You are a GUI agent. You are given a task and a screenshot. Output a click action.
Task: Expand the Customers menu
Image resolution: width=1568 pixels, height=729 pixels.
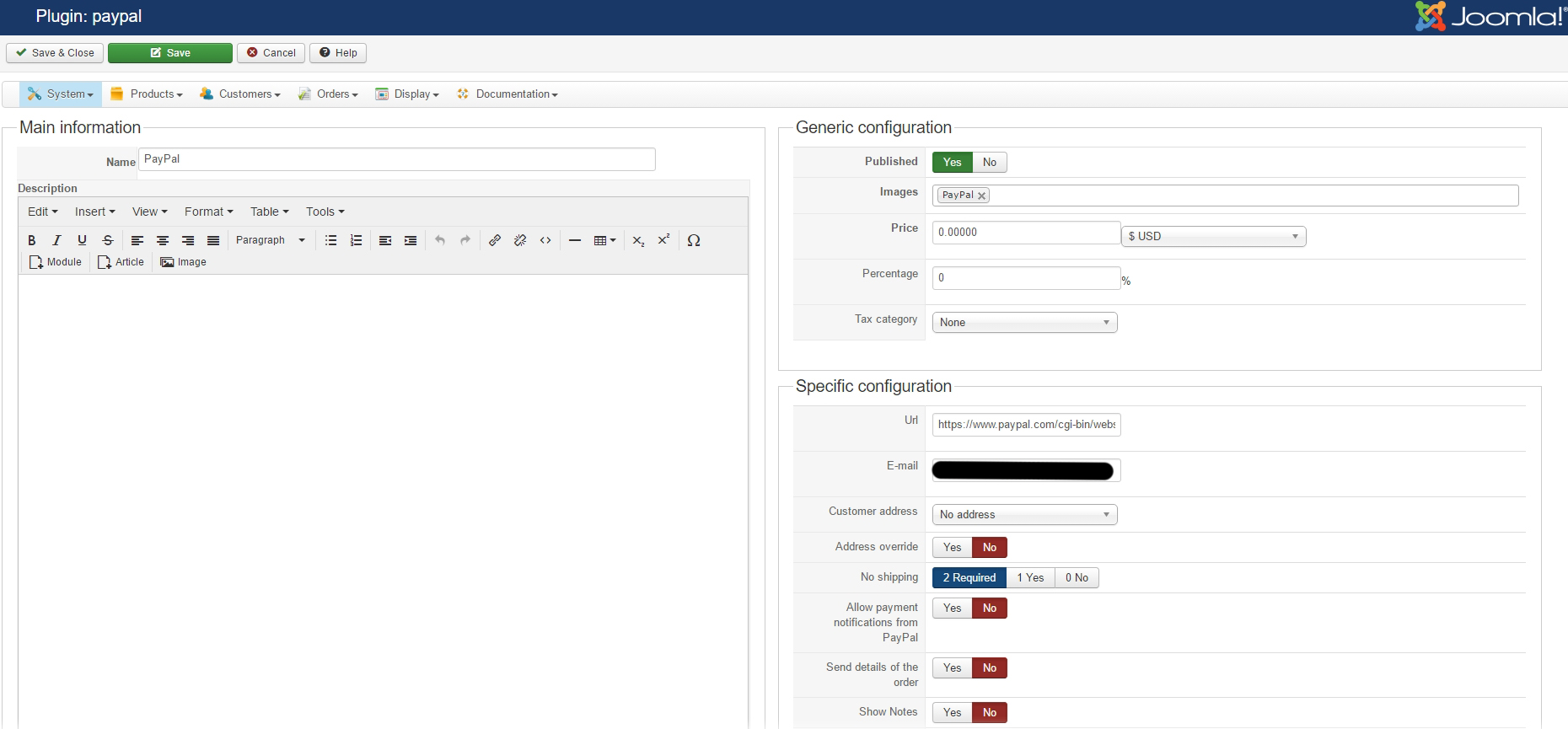[240, 94]
